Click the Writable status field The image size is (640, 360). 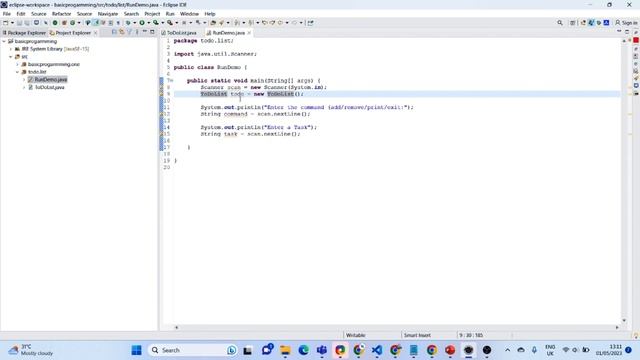click(x=356, y=335)
